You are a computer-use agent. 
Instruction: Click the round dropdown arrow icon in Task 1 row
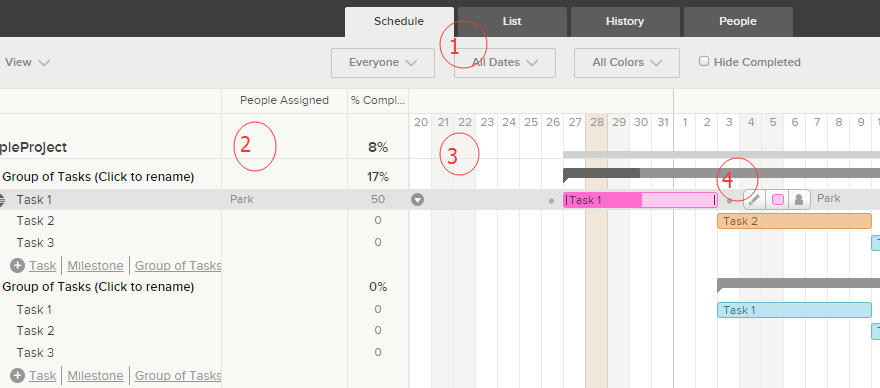417,199
